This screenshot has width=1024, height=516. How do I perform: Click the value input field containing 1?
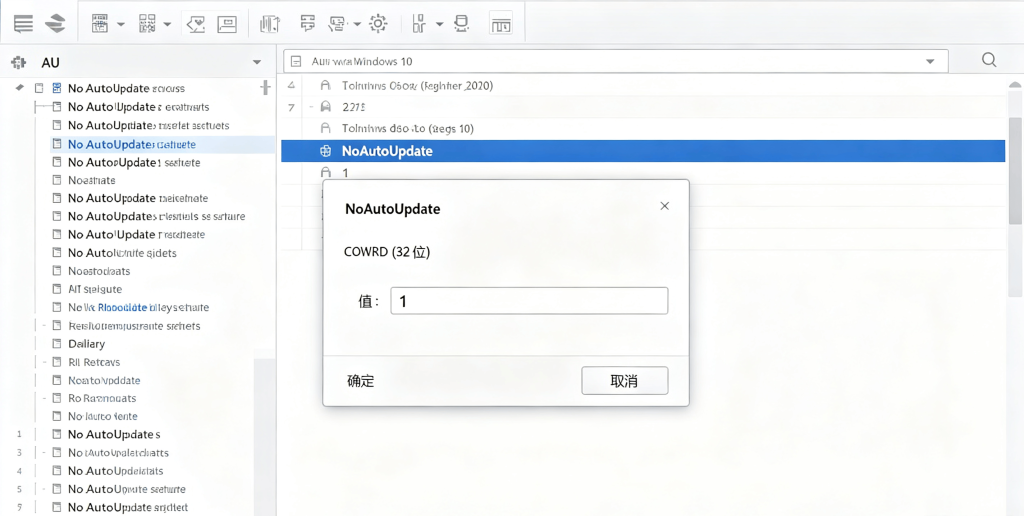click(x=529, y=301)
